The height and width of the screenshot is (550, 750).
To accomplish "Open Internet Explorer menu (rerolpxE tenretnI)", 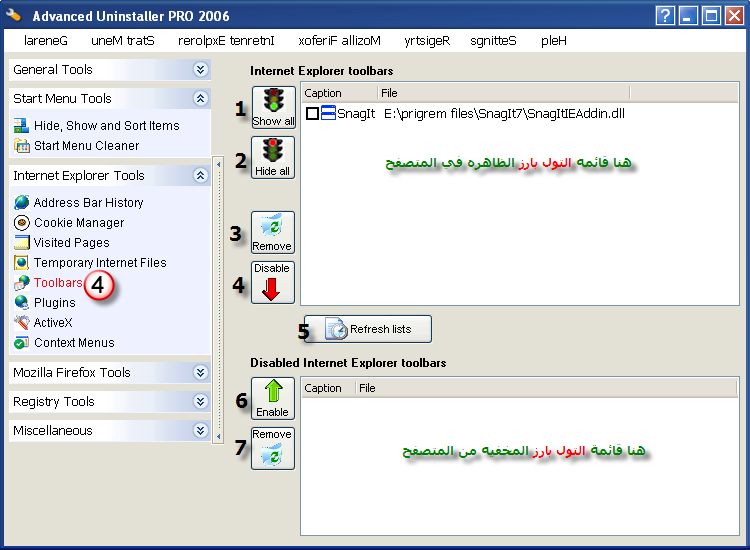I will (226, 41).
